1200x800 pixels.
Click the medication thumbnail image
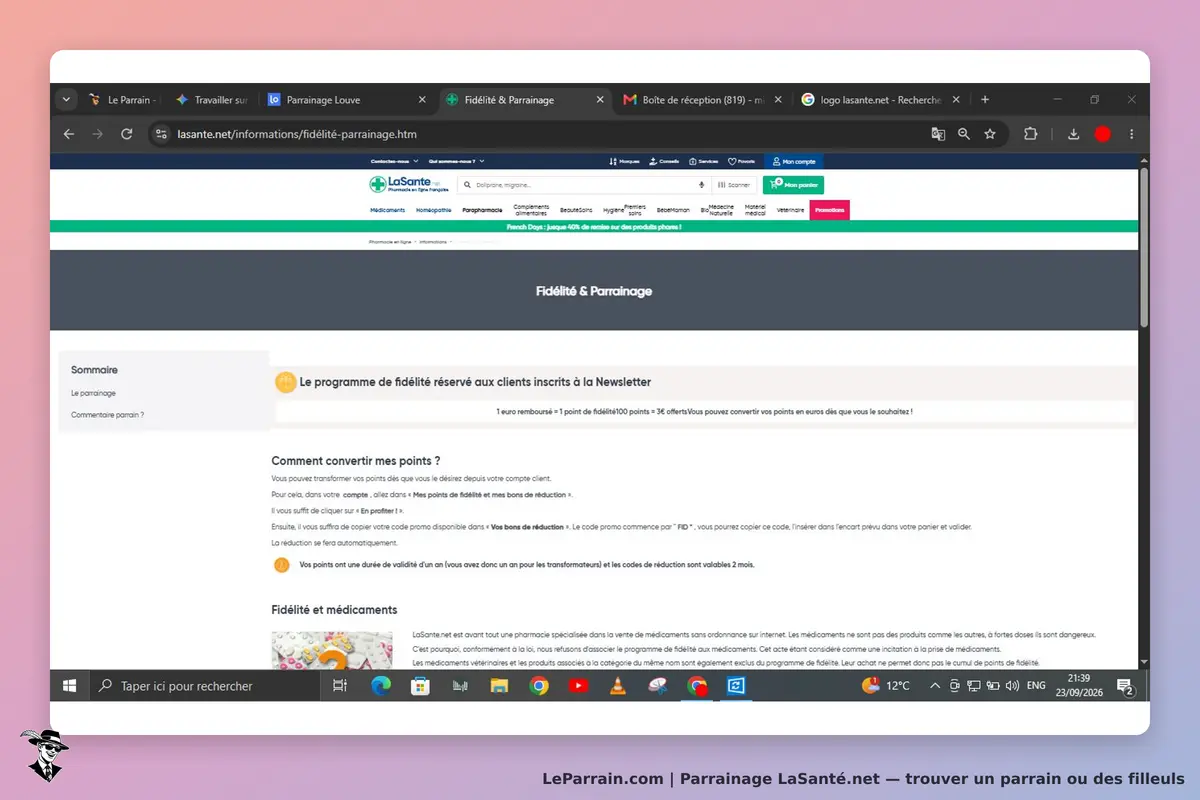tap(332, 650)
